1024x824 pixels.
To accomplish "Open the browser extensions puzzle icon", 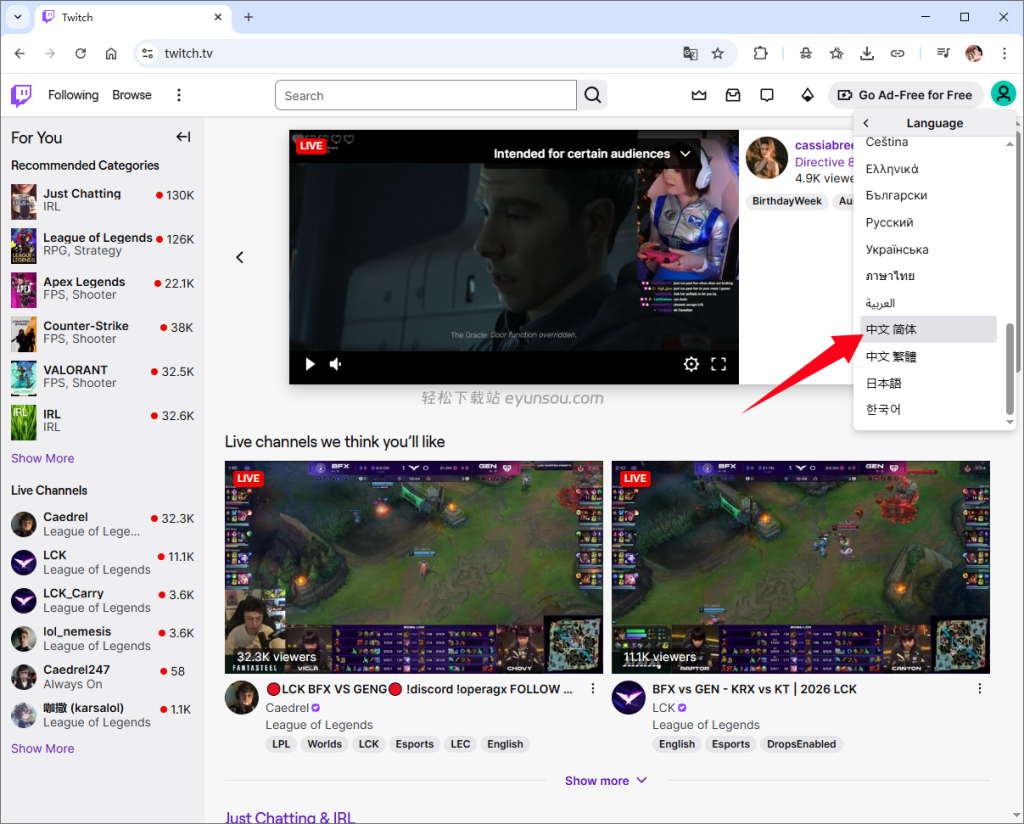I will (x=760, y=54).
